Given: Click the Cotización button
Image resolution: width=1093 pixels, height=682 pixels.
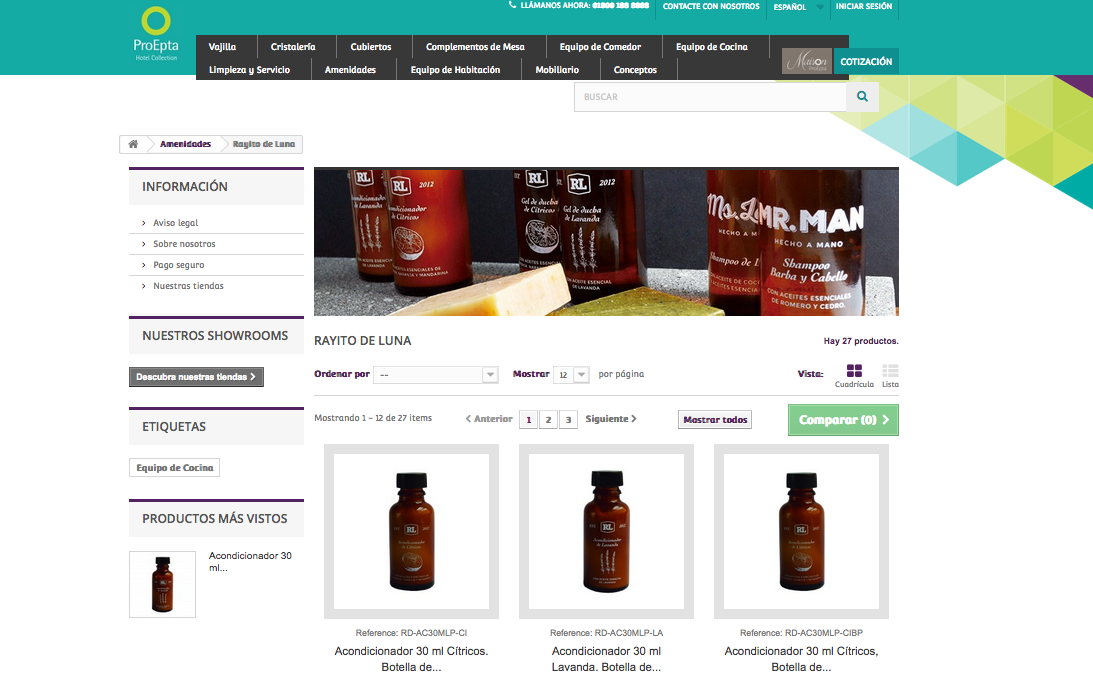Looking at the screenshot, I should 866,61.
